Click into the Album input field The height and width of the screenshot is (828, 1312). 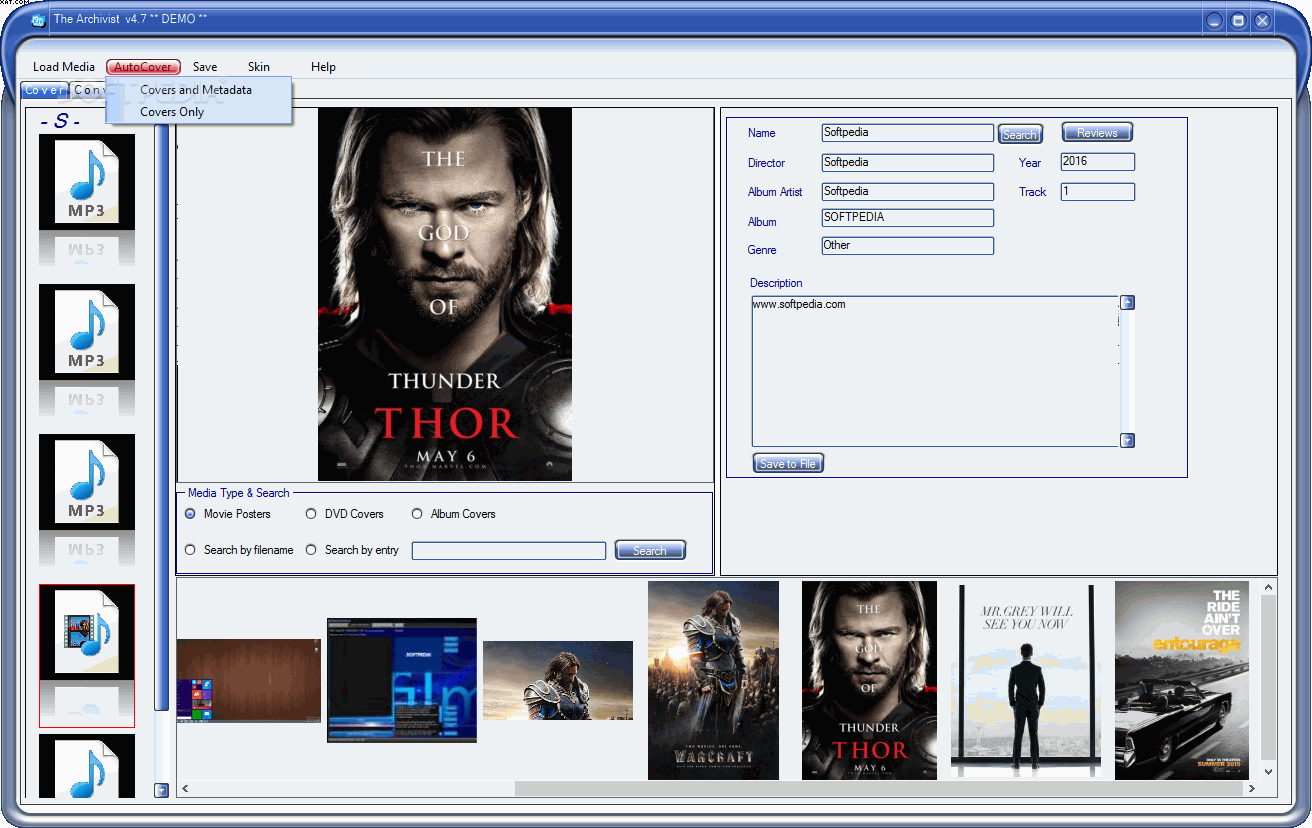point(908,217)
